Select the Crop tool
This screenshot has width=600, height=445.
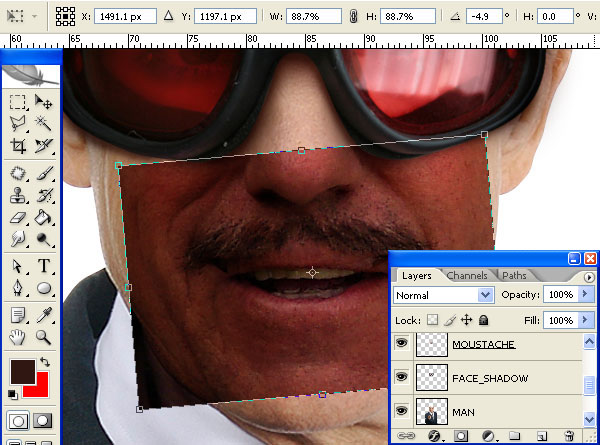pyautogui.click(x=18, y=146)
